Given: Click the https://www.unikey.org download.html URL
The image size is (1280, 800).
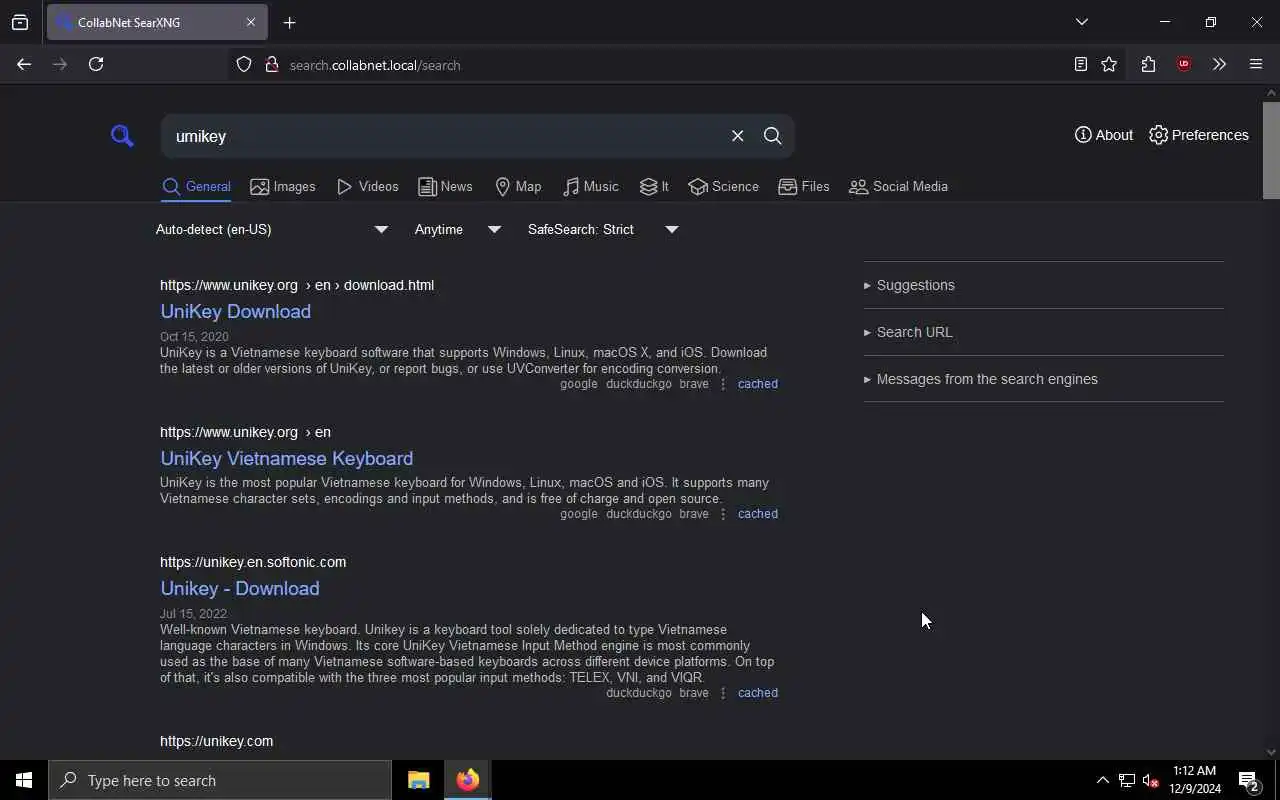Looking at the screenshot, I should pyautogui.click(x=297, y=285).
